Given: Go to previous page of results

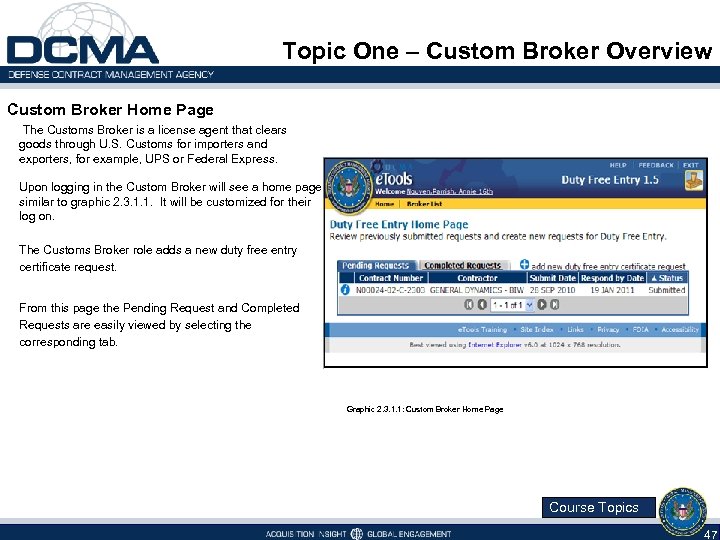Looking at the screenshot, I should click(x=482, y=304).
